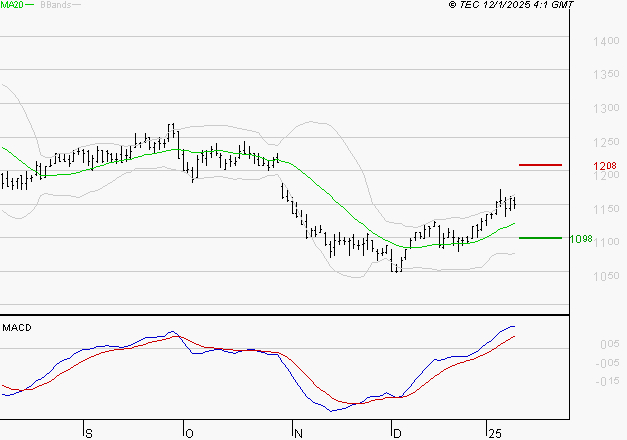
Task: Click the BBands legend label
Action: 56,5
